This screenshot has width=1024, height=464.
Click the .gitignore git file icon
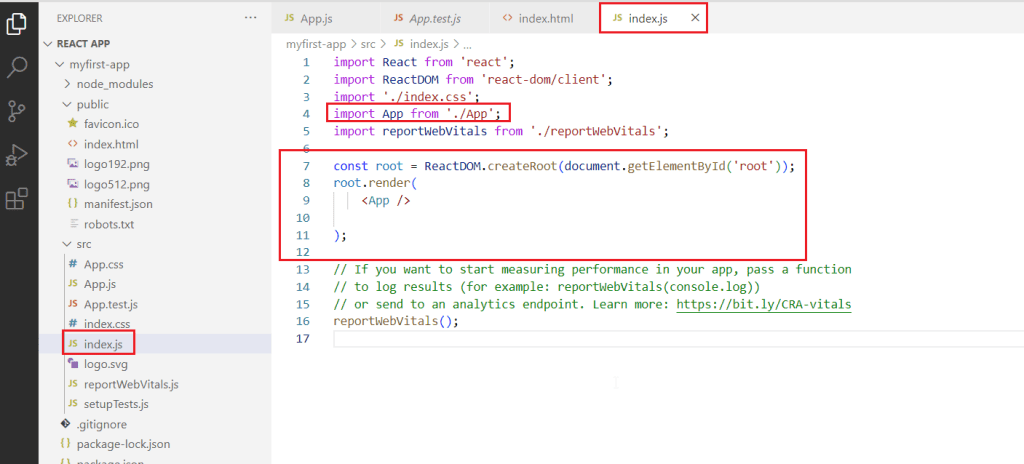tap(65, 424)
